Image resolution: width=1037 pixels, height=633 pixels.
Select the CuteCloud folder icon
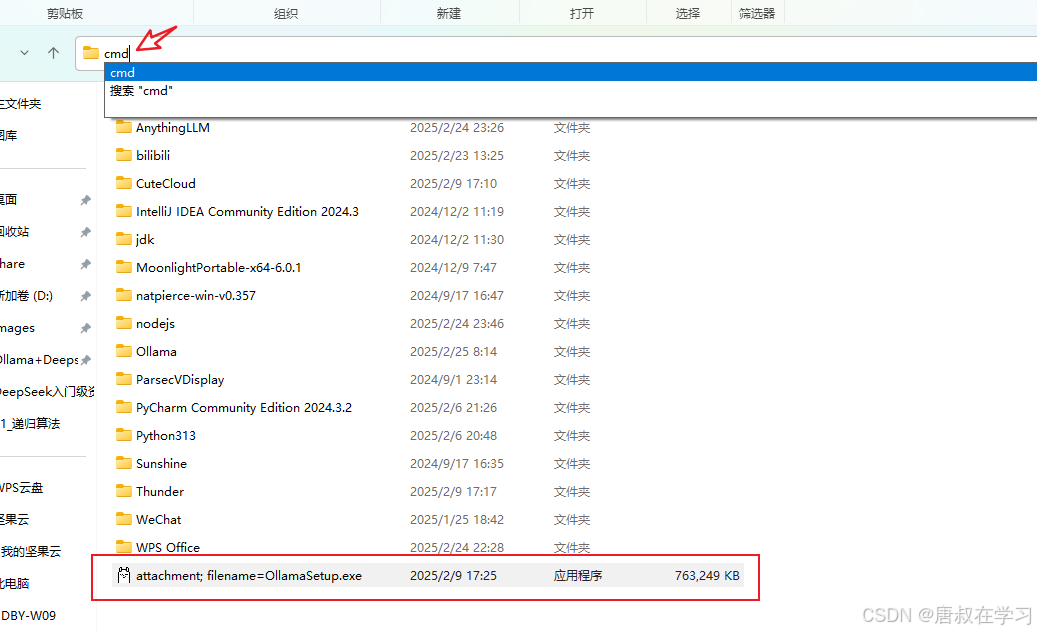[x=124, y=183]
